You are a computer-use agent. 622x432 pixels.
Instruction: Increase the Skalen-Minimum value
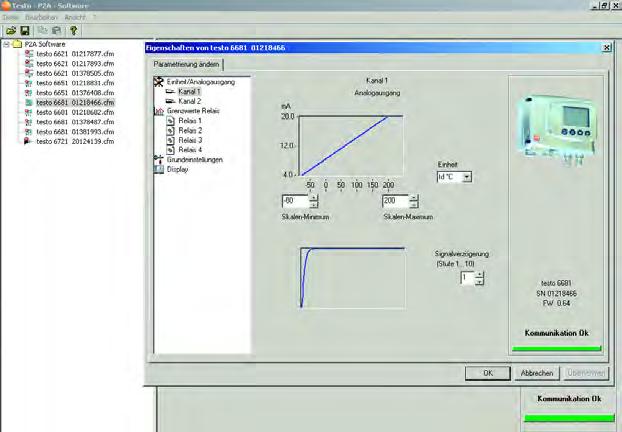[x=313, y=198]
